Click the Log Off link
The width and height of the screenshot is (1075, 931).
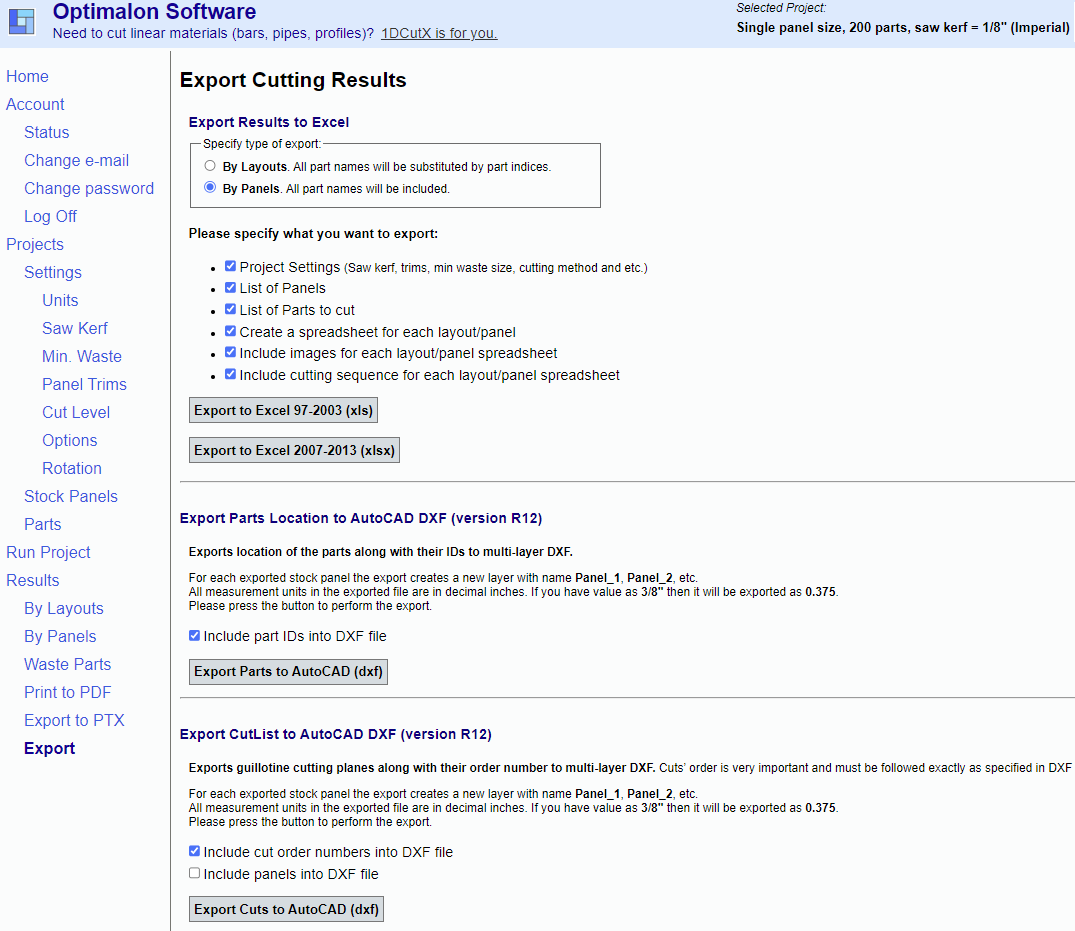(x=50, y=216)
